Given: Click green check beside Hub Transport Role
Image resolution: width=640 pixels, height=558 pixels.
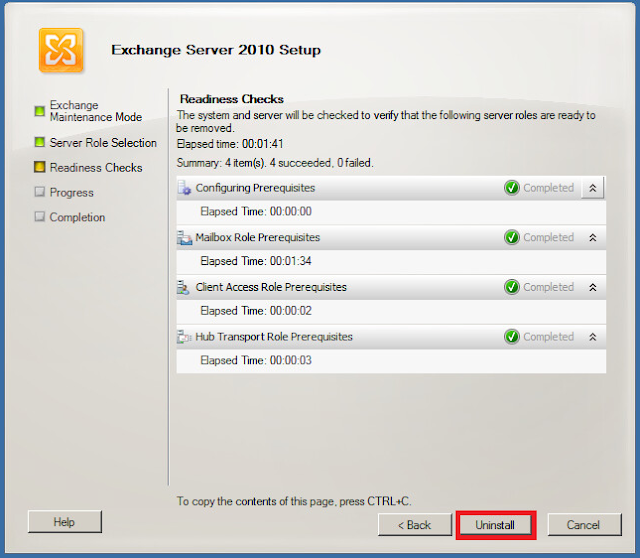Looking at the screenshot, I should [511, 337].
